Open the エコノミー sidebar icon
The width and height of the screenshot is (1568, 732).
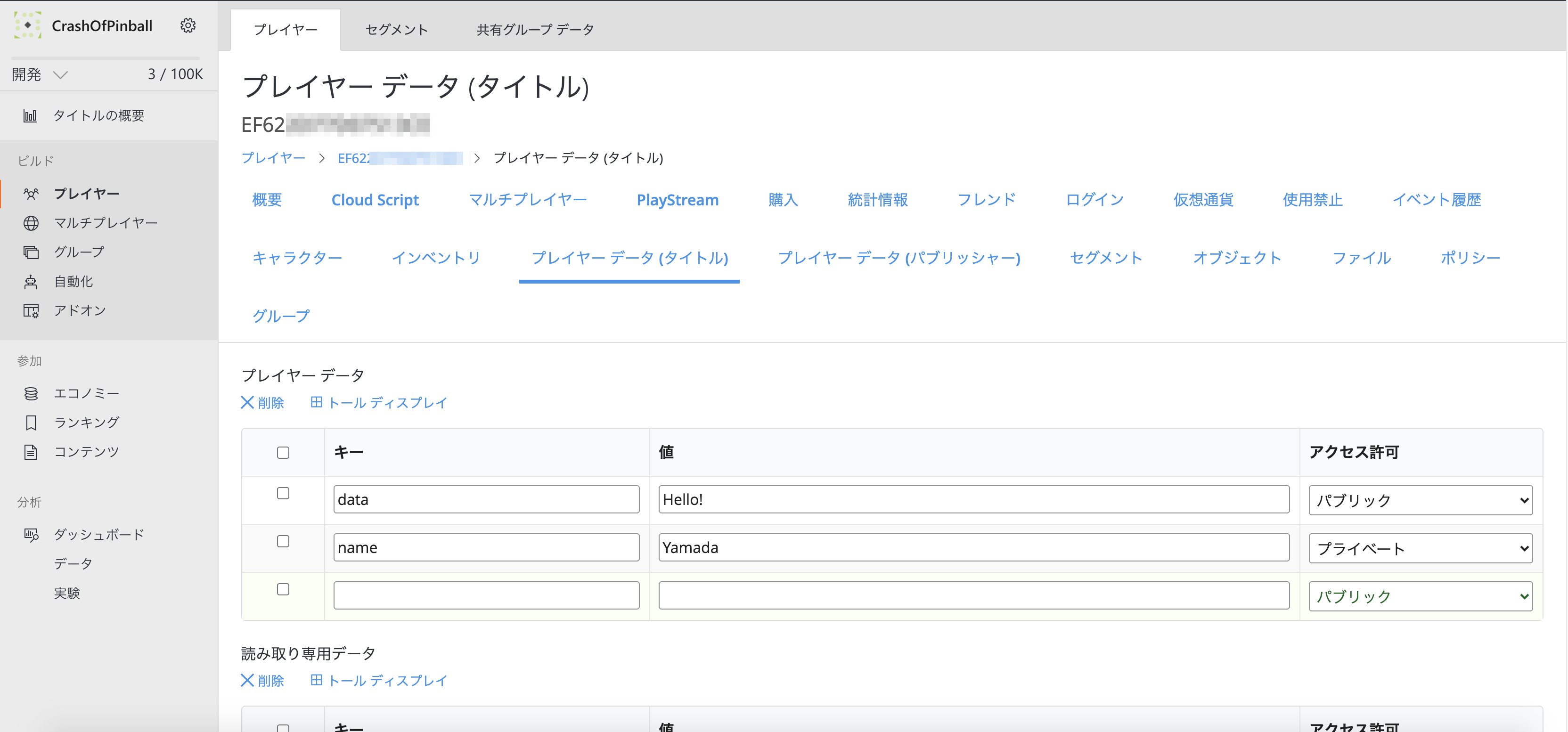31,393
